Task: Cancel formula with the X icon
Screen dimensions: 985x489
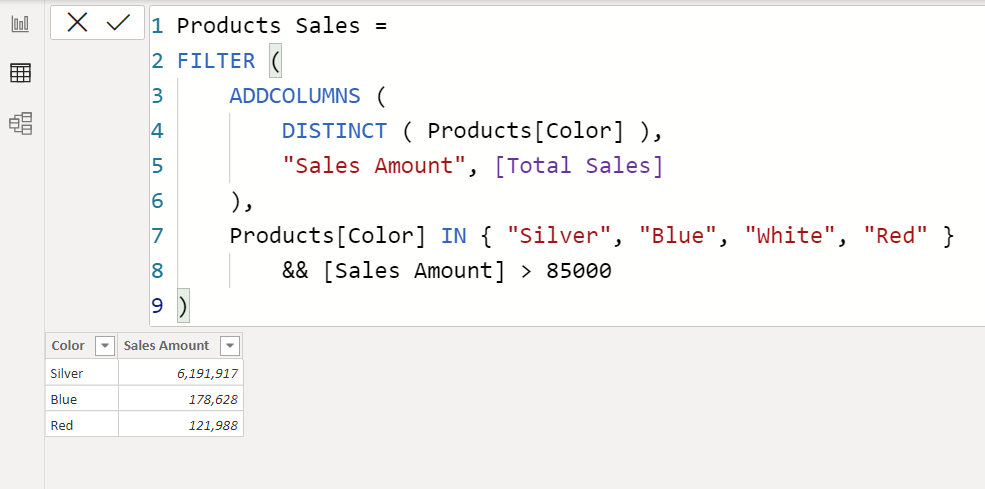Action: coord(77,23)
